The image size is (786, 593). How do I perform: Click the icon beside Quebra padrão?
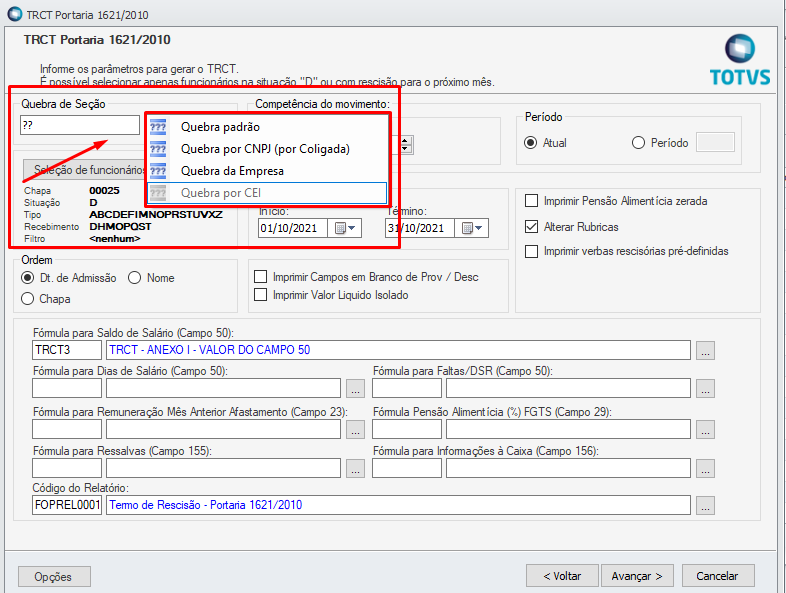click(158, 127)
